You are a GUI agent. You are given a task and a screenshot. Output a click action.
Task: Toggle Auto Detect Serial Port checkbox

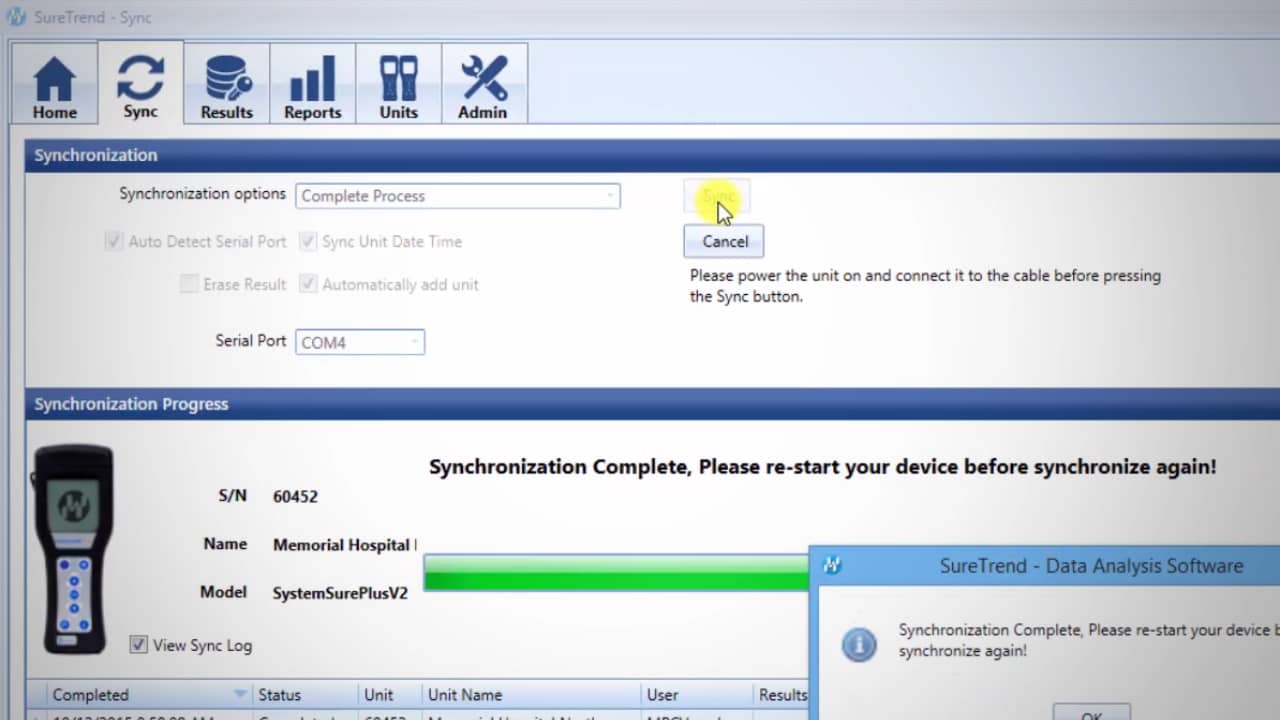[x=113, y=242]
